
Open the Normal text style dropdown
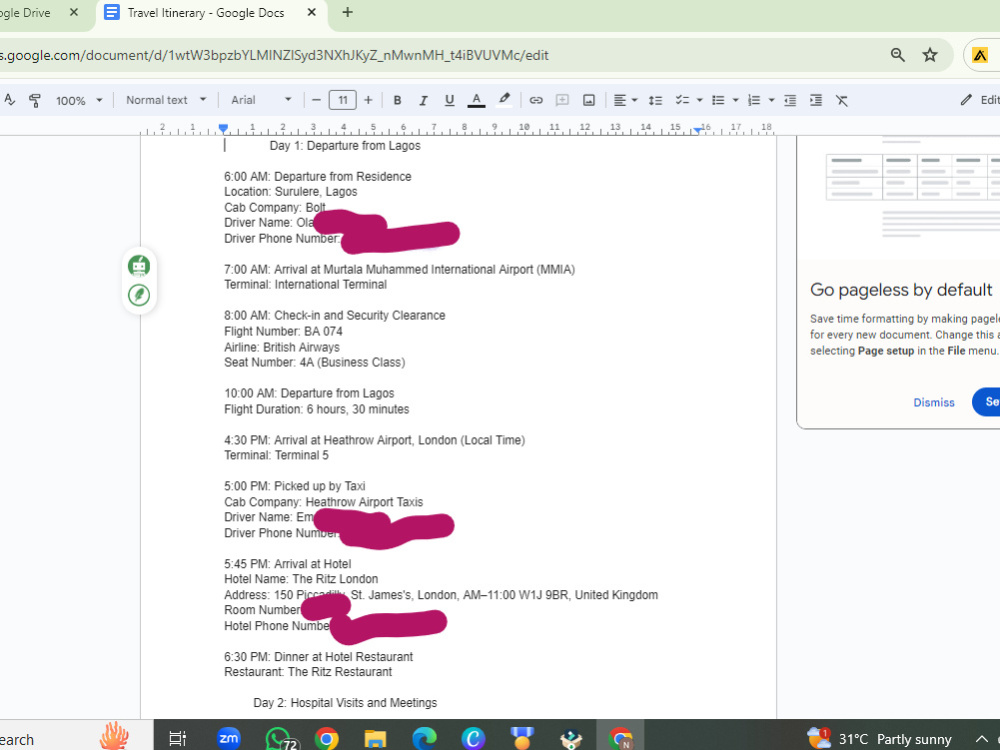coord(166,100)
